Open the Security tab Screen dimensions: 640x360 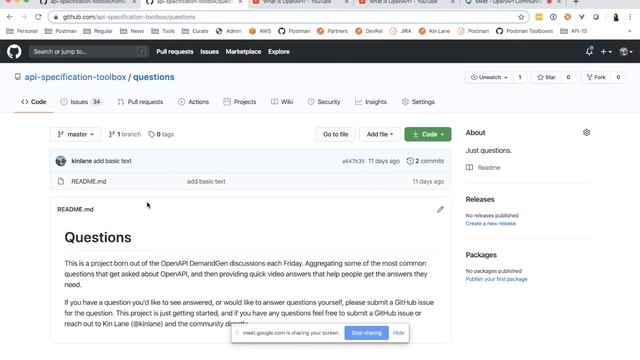tap(324, 102)
